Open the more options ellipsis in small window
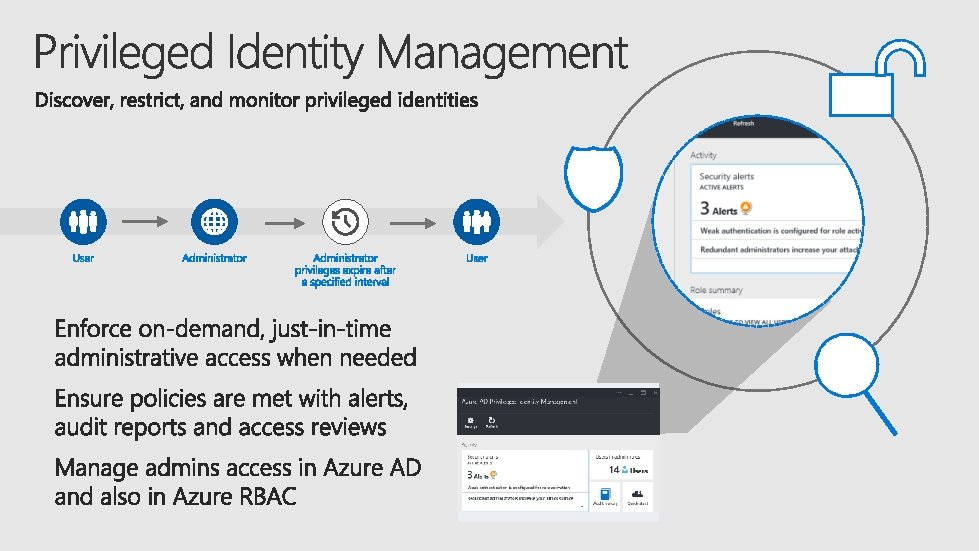The image size is (979, 551). pyautogui.click(x=619, y=393)
